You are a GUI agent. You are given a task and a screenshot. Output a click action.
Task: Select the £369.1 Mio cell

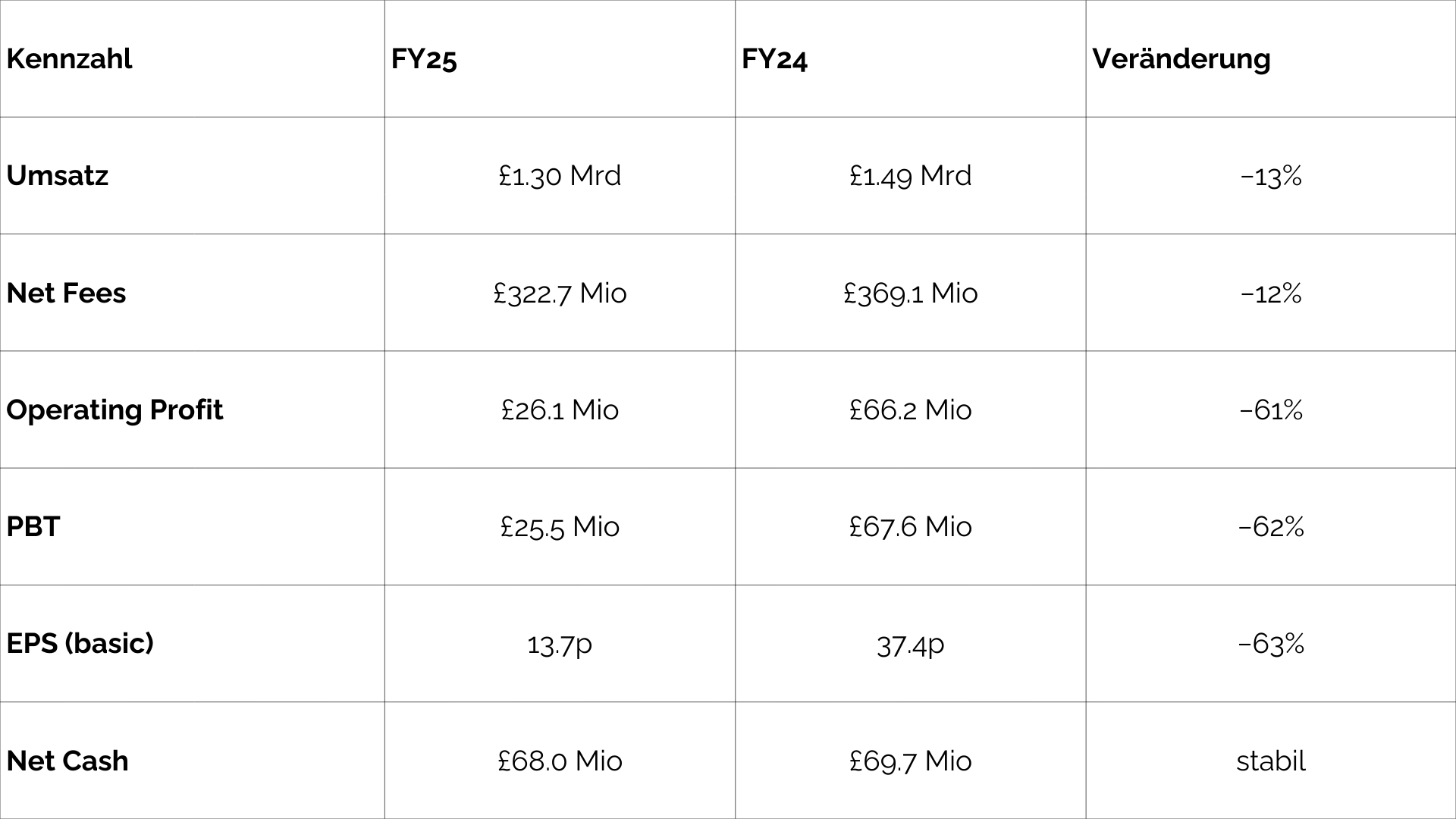[910, 292]
